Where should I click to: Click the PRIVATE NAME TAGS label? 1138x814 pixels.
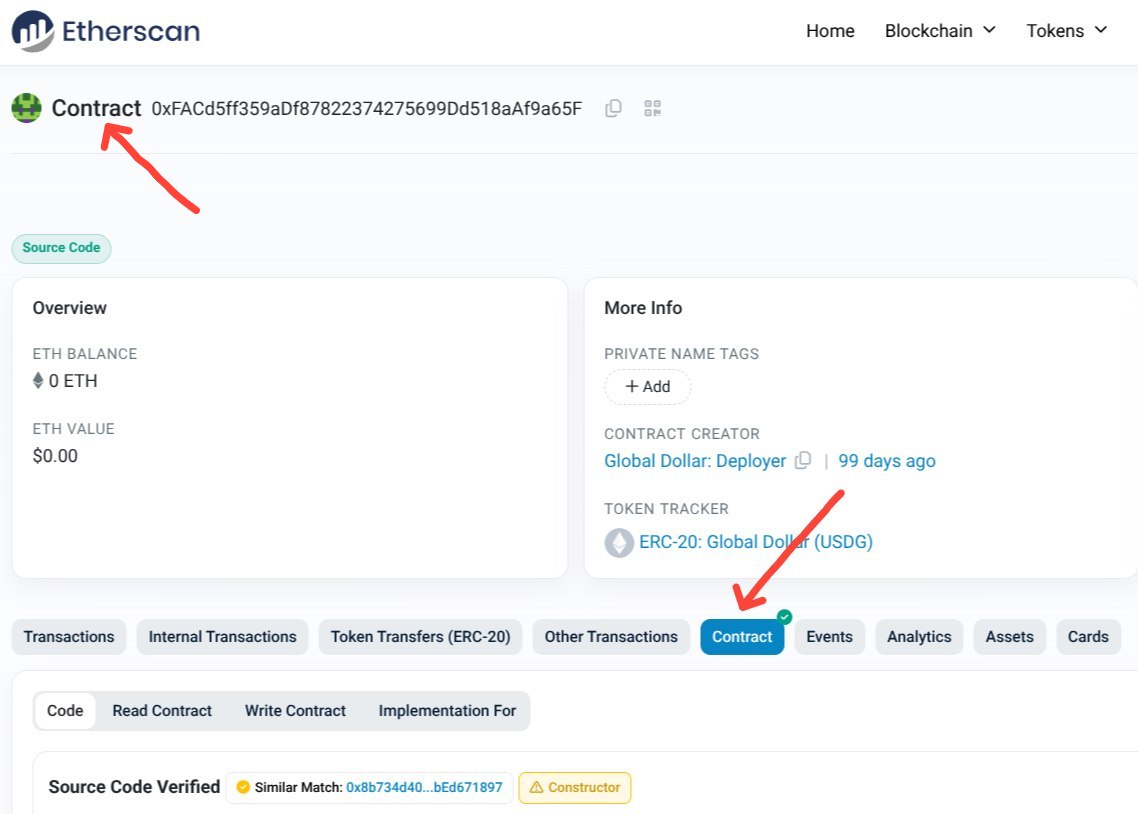(x=681, y=353)
